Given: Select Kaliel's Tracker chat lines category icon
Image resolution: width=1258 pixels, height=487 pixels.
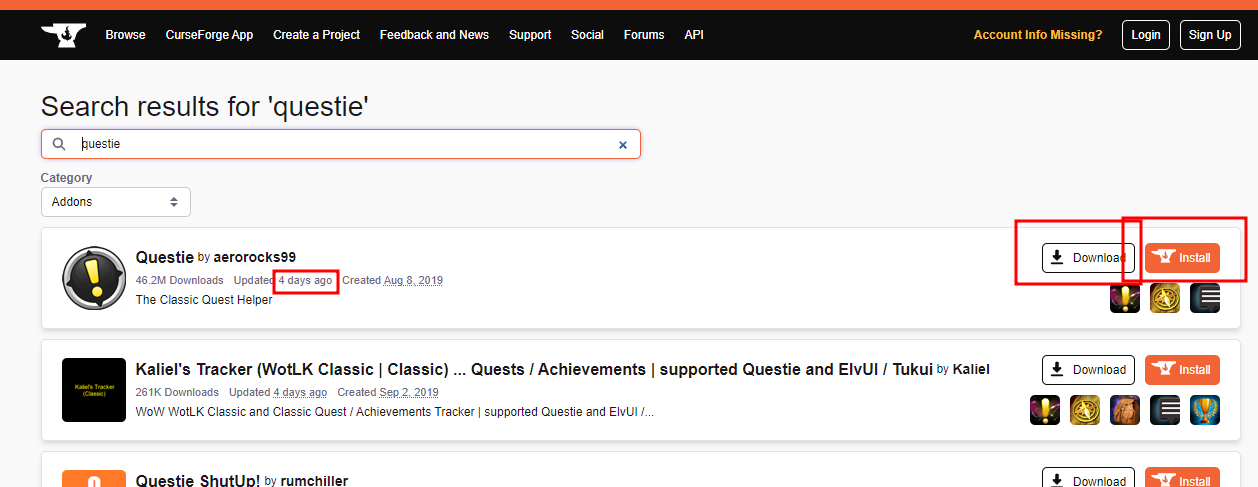Looking at the screenshot, I should (x=1165, y=410).
